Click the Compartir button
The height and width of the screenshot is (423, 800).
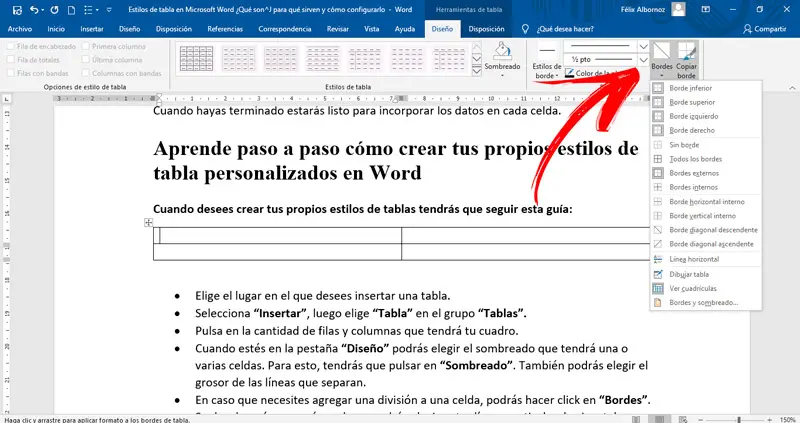765,29
